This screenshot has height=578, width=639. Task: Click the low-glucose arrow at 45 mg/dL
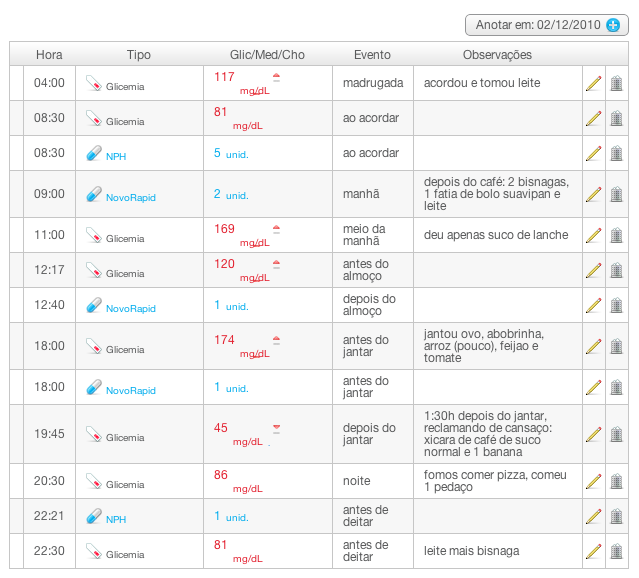276,428
